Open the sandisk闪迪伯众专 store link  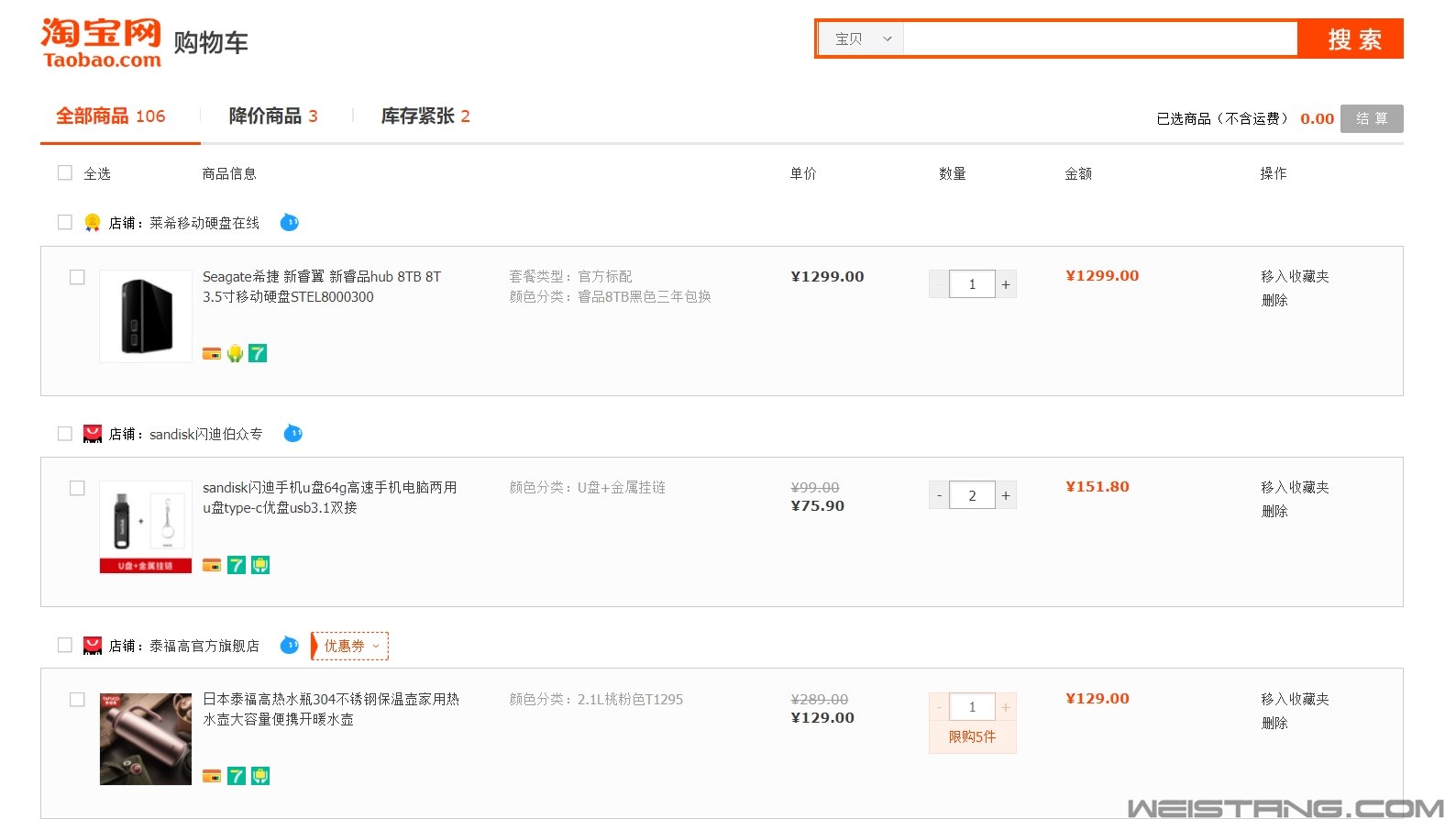pyautogui.click(x=206, y=434)
